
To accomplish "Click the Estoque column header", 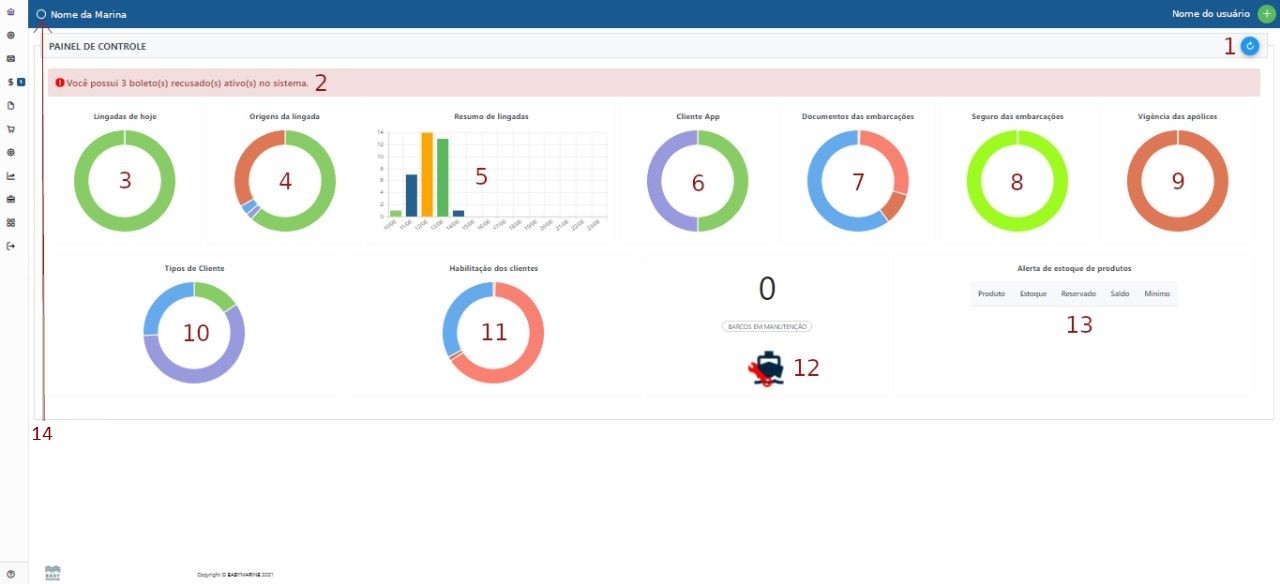I will [x=1033, y=294].
